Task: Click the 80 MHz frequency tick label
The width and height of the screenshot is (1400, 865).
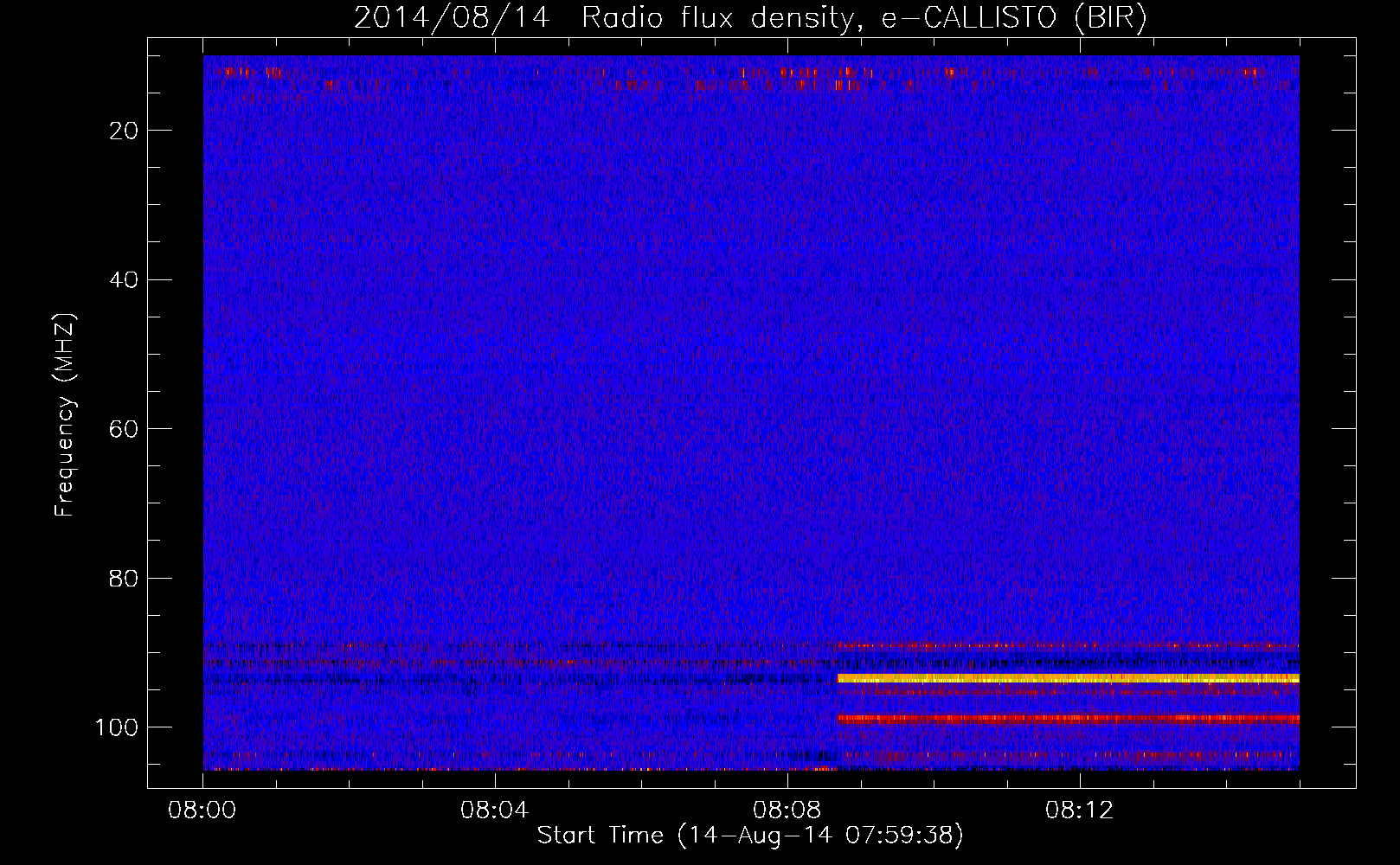Action: 125,579
